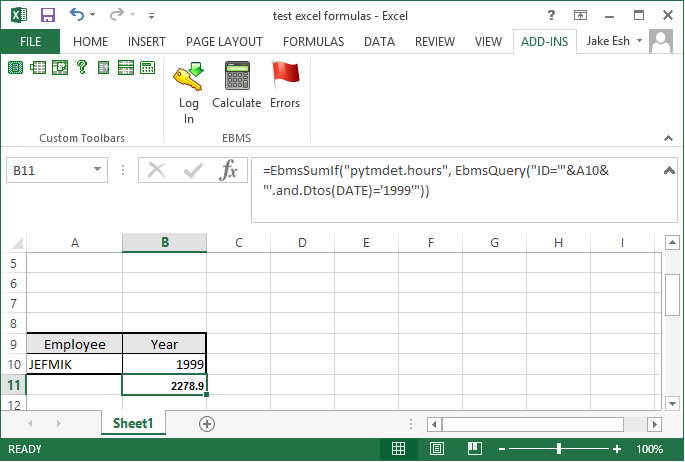Switch to the HOME tab
This screenshot has height=462, width=685.
[x=90, y=42]
